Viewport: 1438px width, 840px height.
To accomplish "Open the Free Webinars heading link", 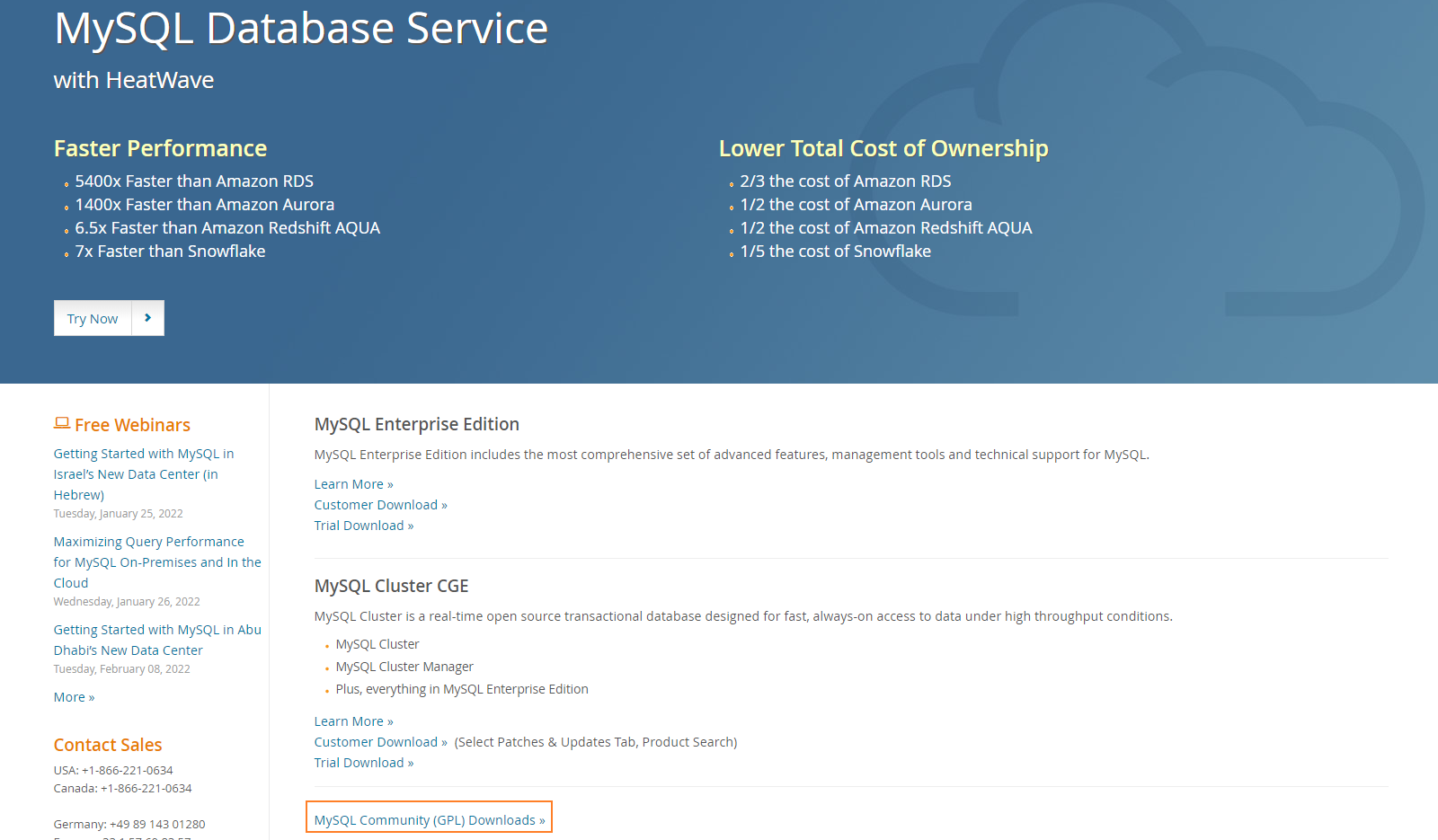I will tap(132, 425).
